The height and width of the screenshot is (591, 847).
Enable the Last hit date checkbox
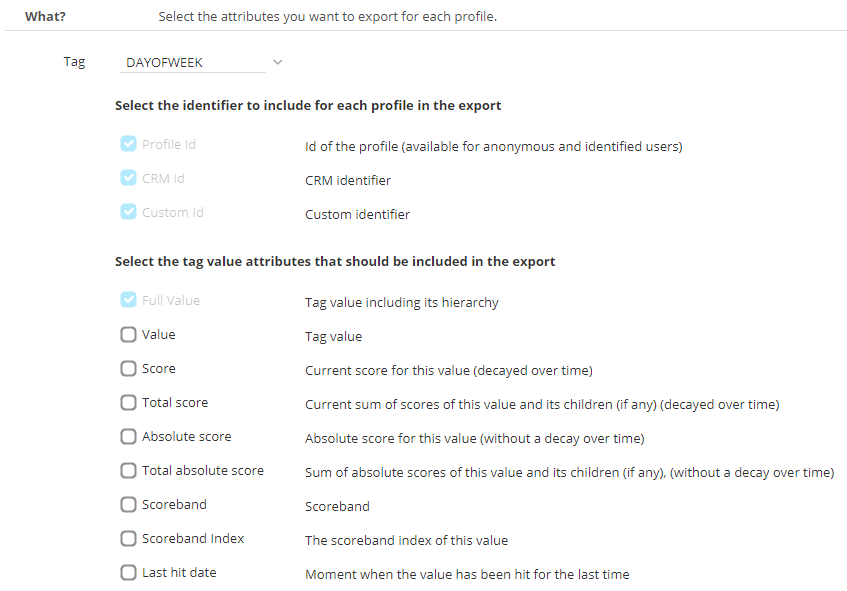[x=128, y=573]
